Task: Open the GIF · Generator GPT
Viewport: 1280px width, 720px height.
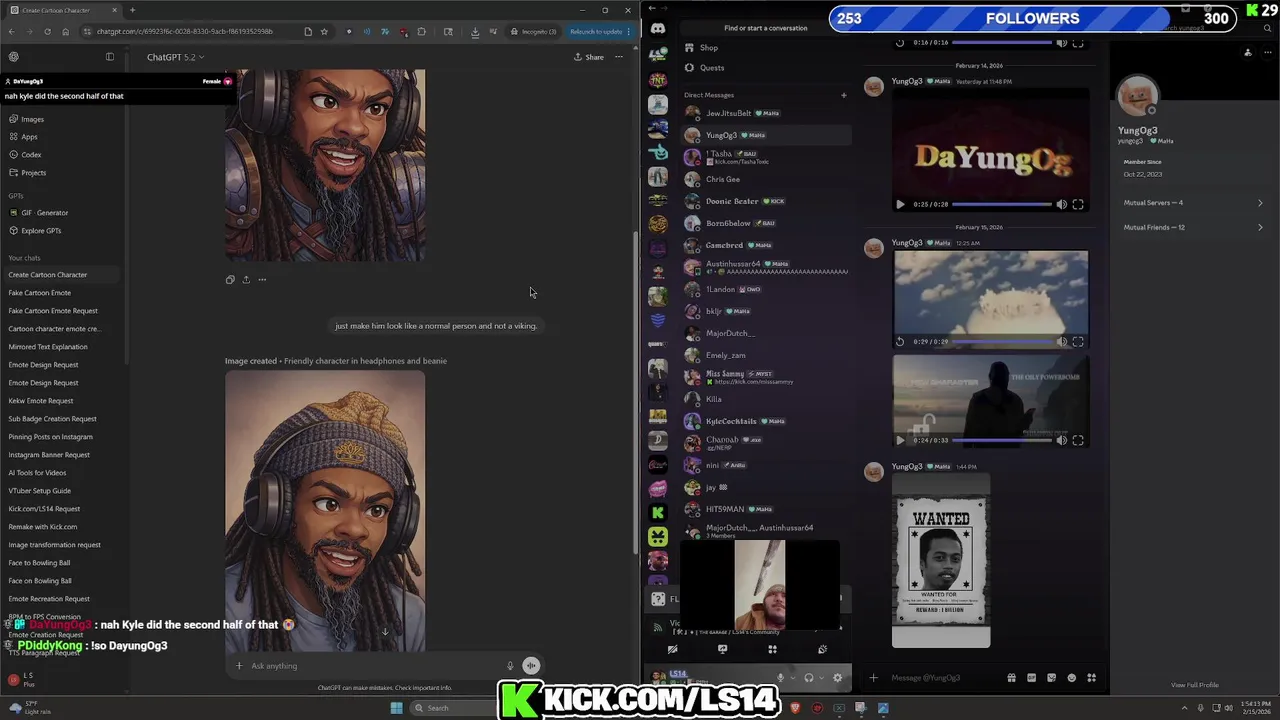Action: [x=64, y=213]
